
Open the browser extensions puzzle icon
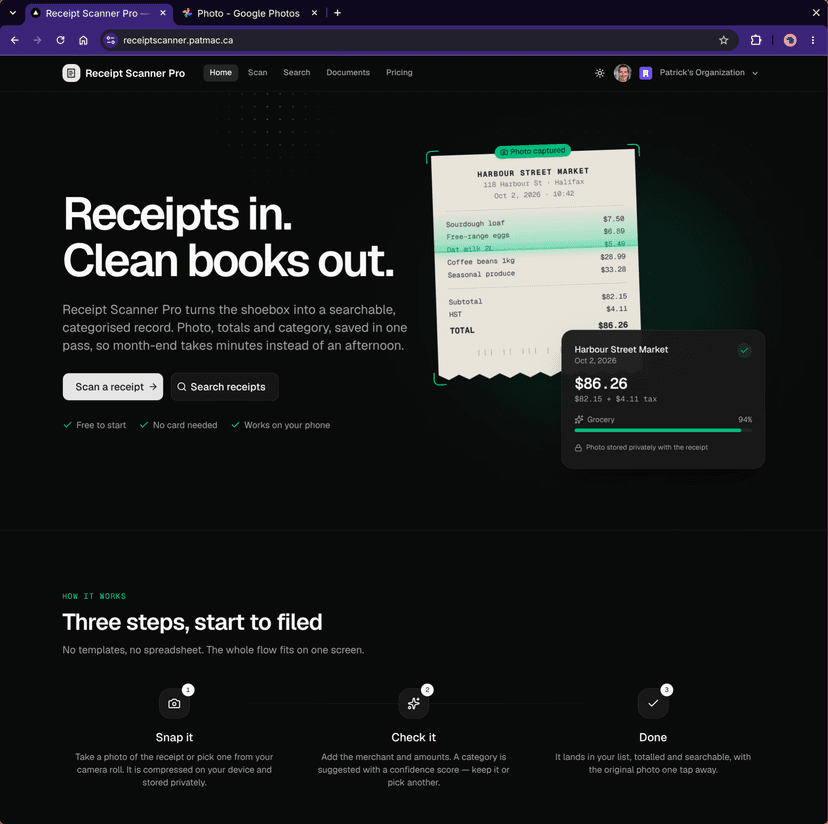click(x=756, y=40)
